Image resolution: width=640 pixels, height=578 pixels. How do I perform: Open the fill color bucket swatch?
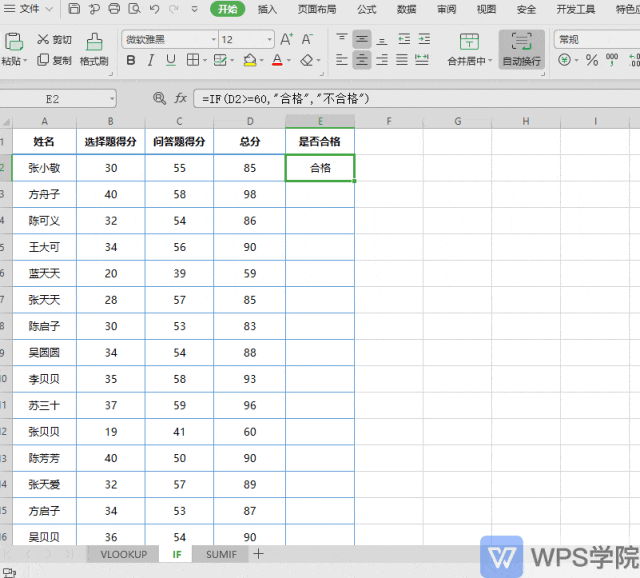point(250,60)
